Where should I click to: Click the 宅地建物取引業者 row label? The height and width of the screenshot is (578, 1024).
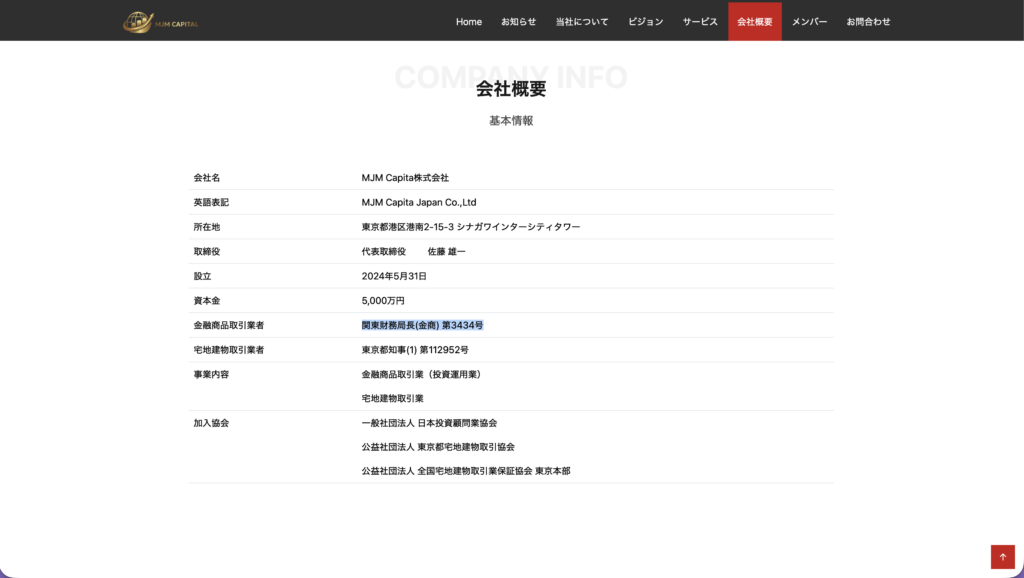pyautogui.click(x=229, y=350)
